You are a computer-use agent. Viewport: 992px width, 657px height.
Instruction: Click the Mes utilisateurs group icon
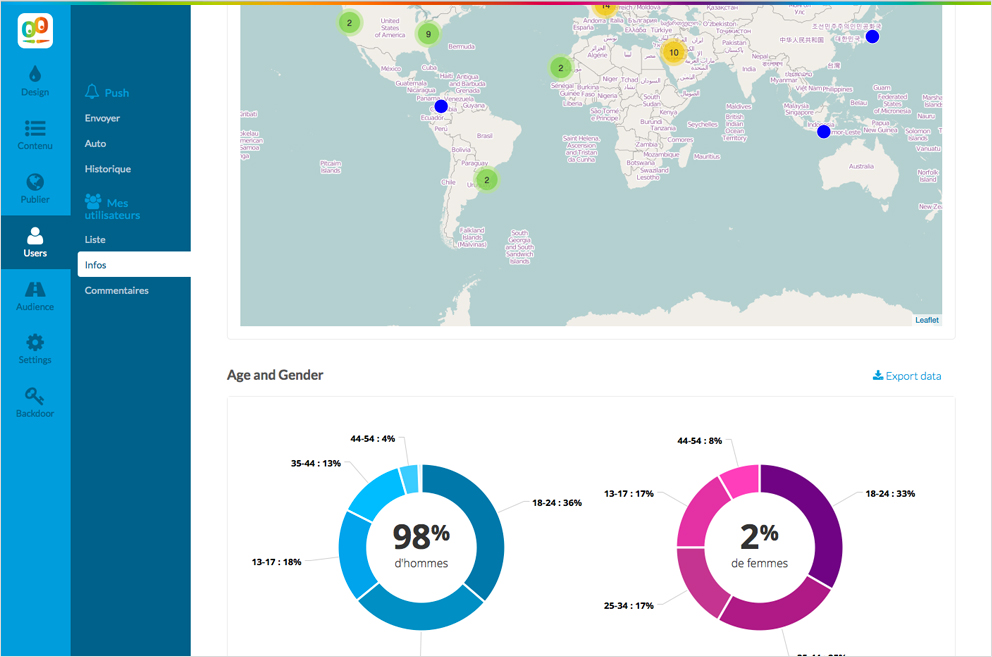click(x=93, y=201)
